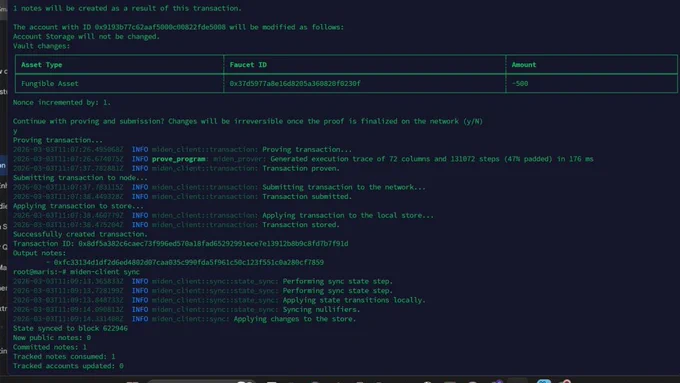The width and height of the screenshot is (680, 383).
Task: Select 'Generated execution trace of 72 columns' message
Action: click(x=432, y=159)
